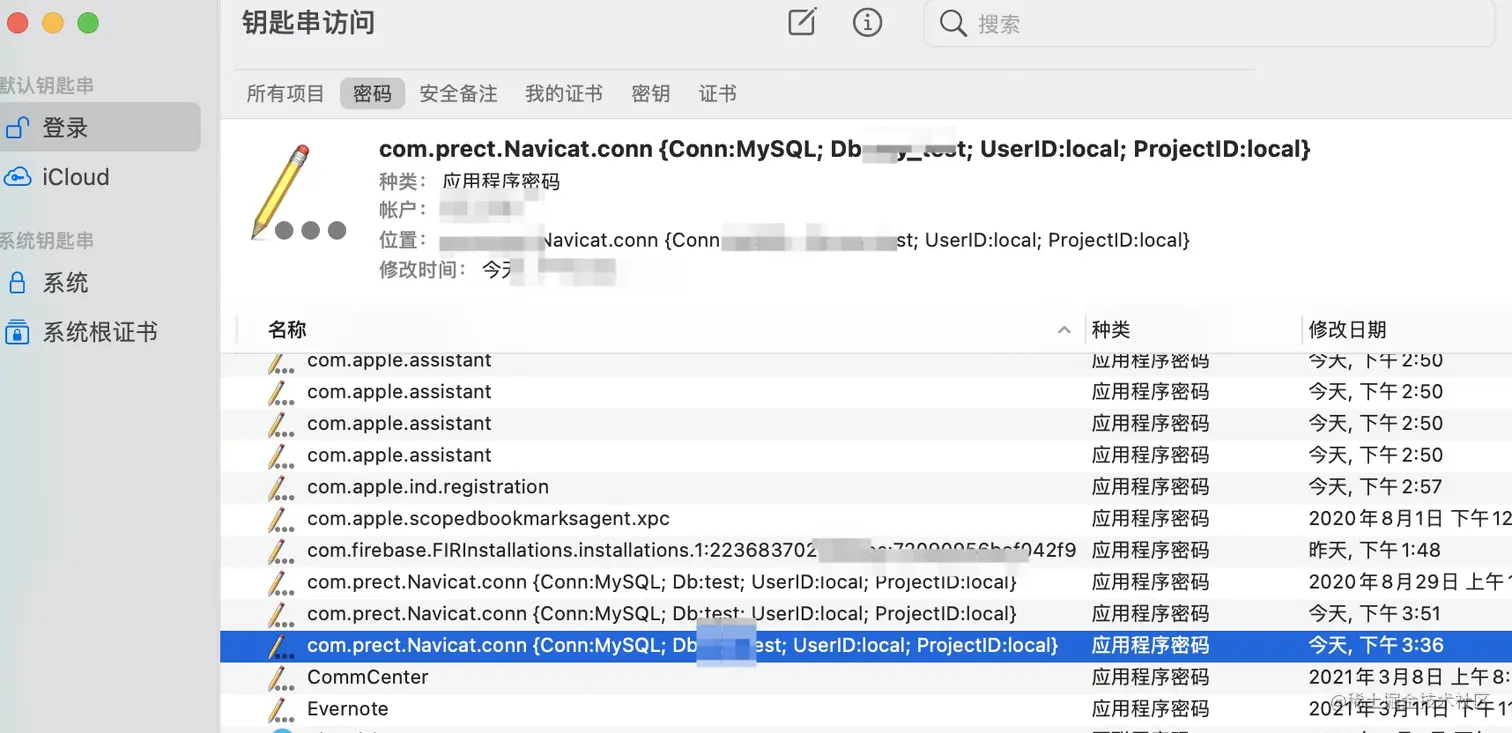
Task: Click the iCloud cloud key icon
Action: point(18,177)
